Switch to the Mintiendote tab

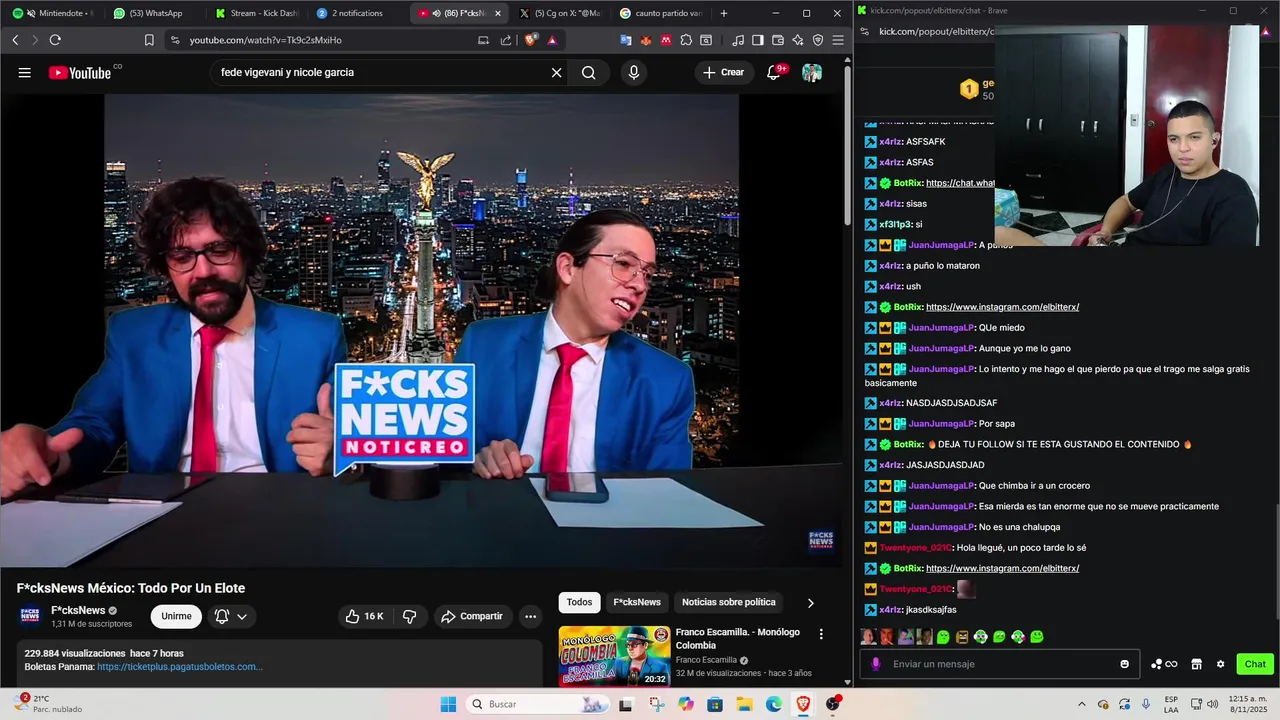pyautogui.click(x=53, y=13)
